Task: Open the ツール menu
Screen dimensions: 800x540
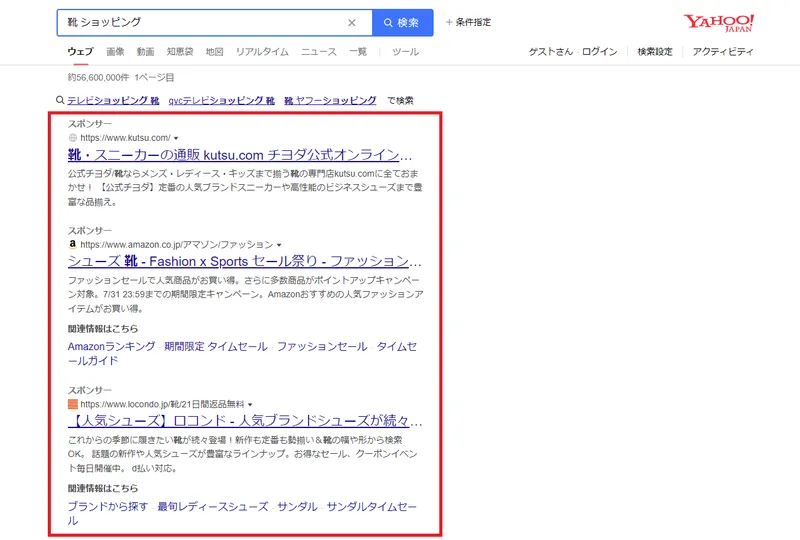Action: click(406, 52)
